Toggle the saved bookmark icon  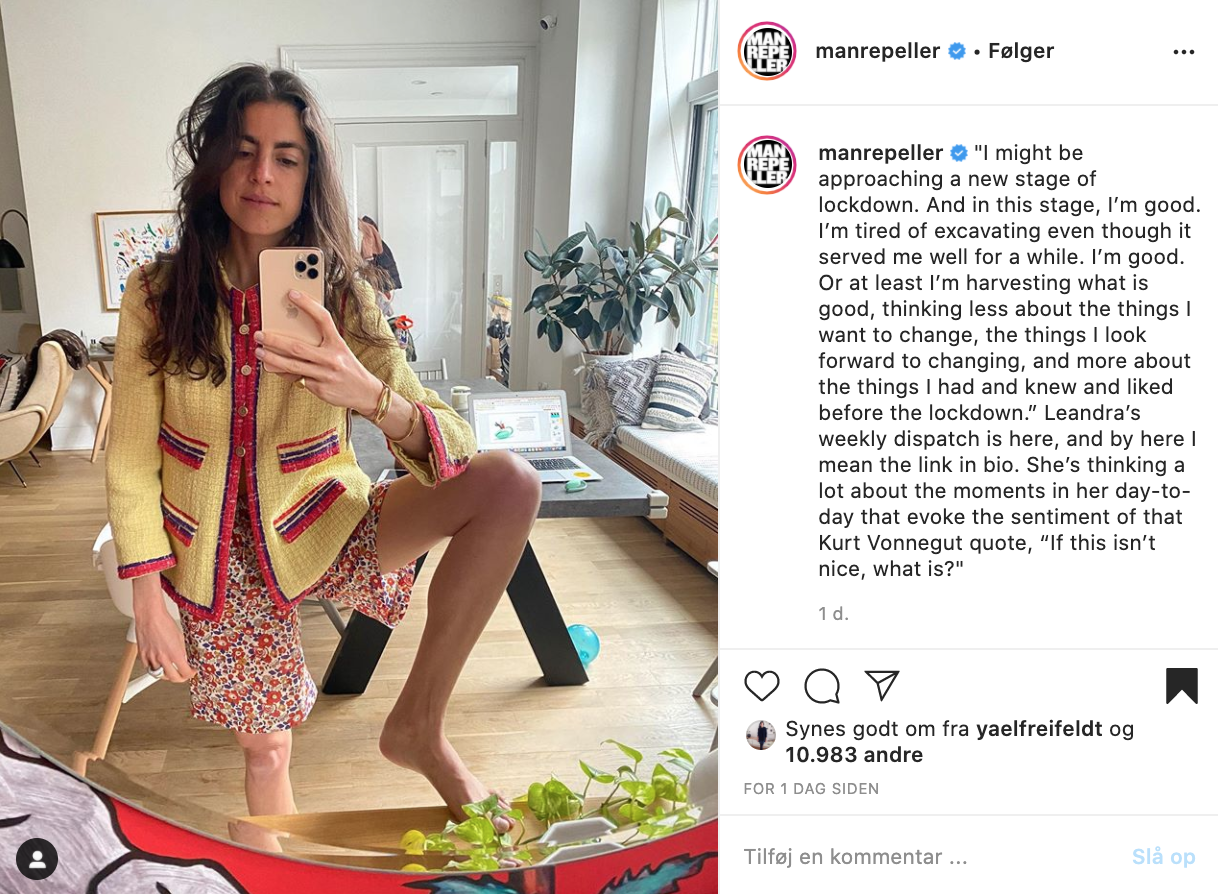pos(1182,686)
